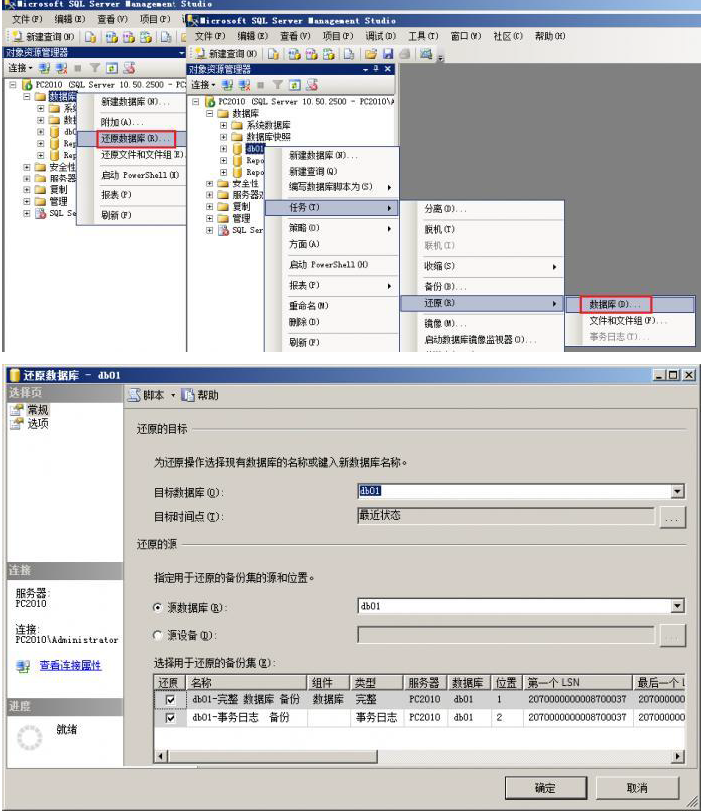Click the floppy disk Save icon
Viewport: 702px width, 812px height.
(x=388, y=54)
